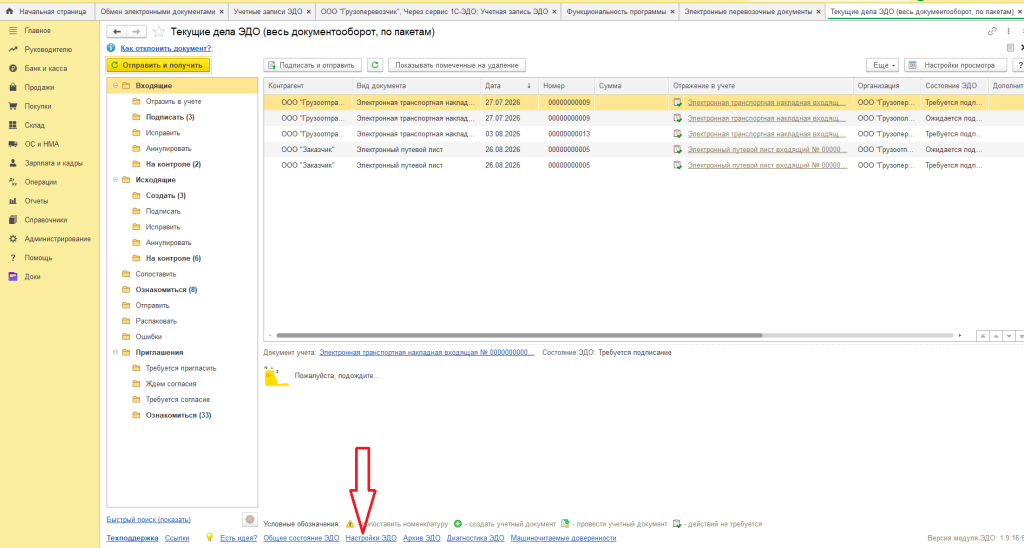The image size is (1024, 548).
Task: Open the Ссылки link
Action: pyautogui.click(x=177, y=538)
